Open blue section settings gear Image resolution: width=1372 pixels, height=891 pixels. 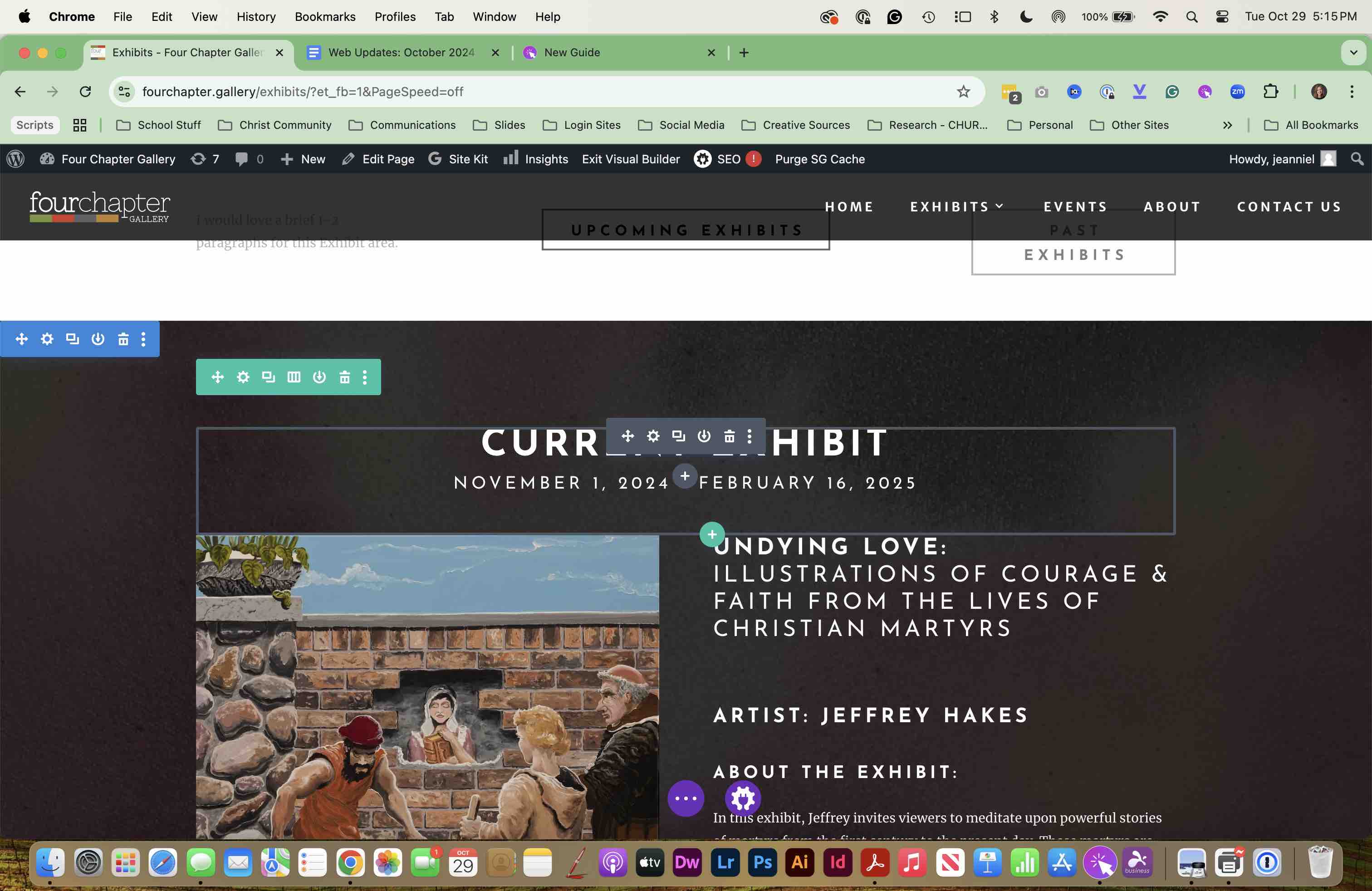click(47, 339)
